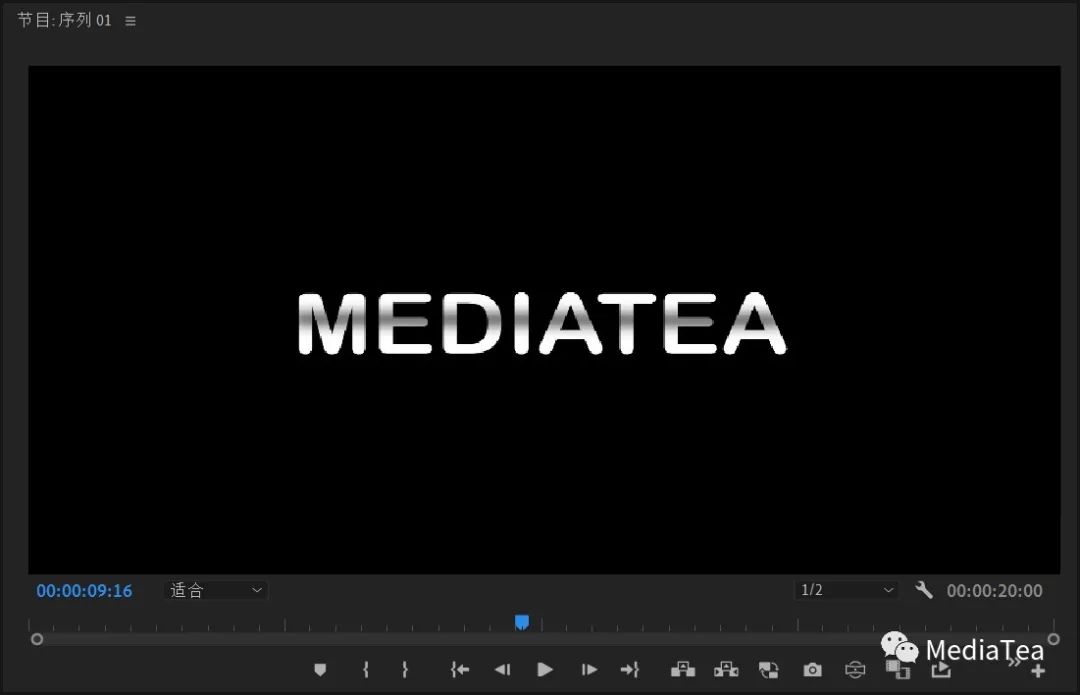Viewport: 1080px width, 695px height.
Task: Open the Program Monitor panel menu icon
Action: pos(130,21)
